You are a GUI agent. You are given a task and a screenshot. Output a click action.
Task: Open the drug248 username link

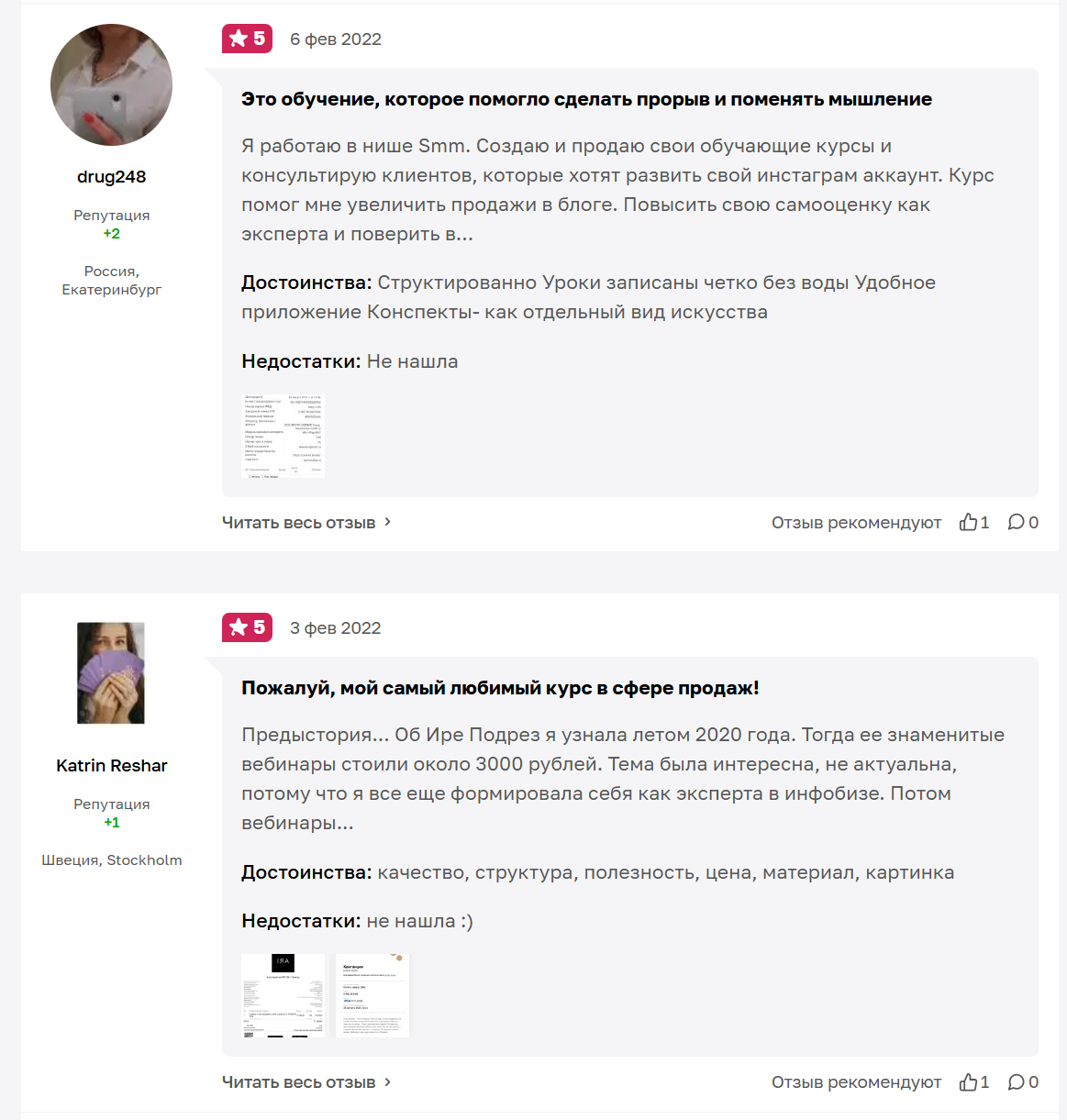111,177
